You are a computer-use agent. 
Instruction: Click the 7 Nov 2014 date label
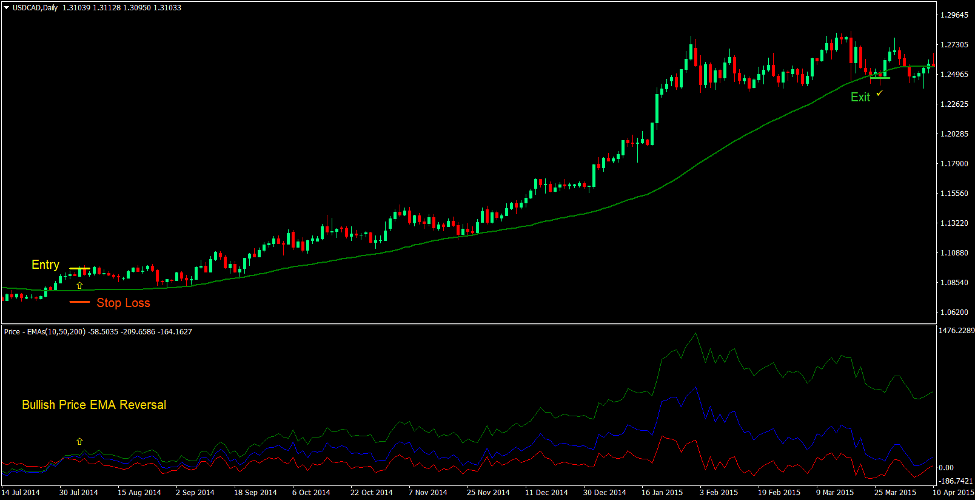[428, 492]
